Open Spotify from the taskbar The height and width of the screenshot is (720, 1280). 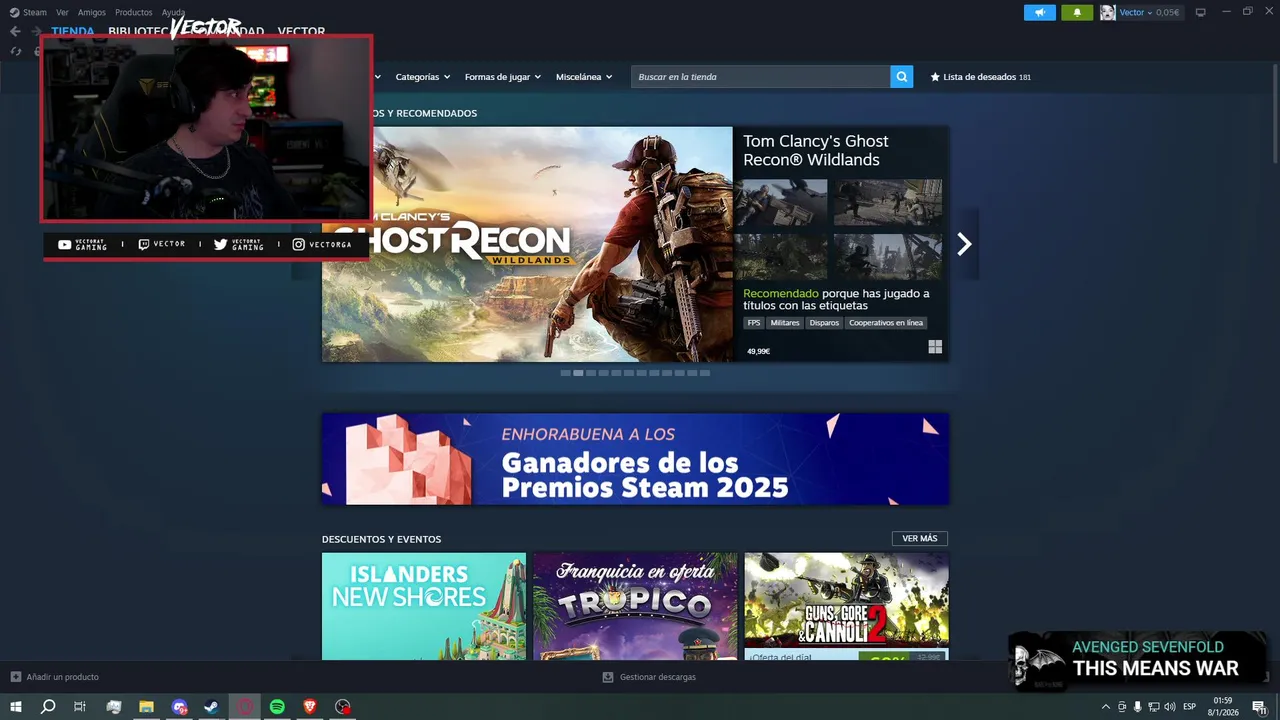[x=277, y=707]
